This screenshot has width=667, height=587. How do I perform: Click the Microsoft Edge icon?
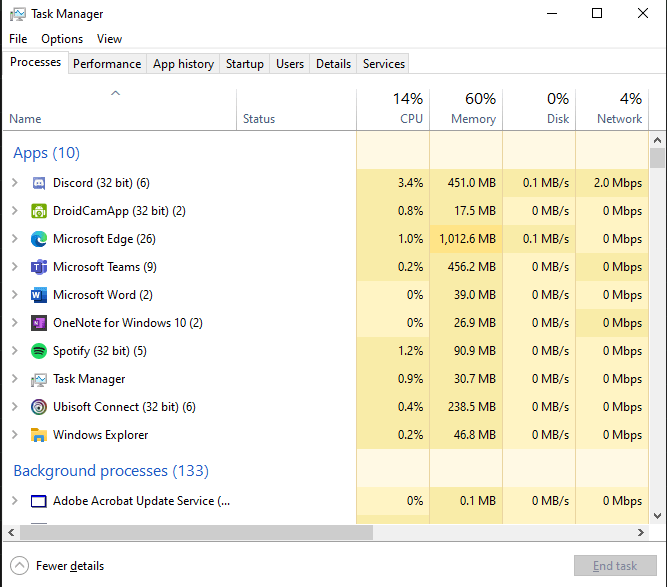click(x=39, y=239)
